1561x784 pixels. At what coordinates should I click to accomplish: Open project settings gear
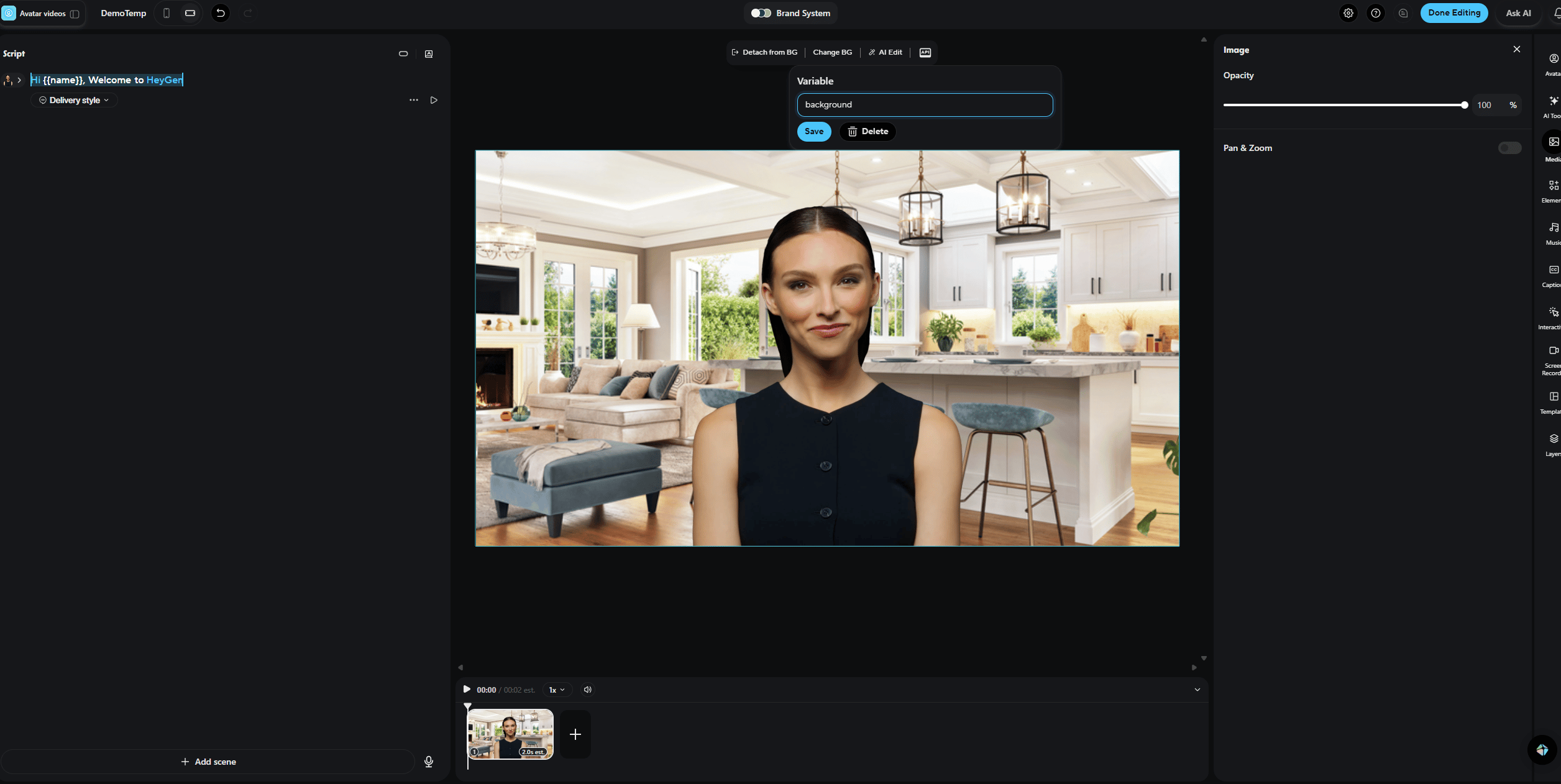(x=1348, y=13)
